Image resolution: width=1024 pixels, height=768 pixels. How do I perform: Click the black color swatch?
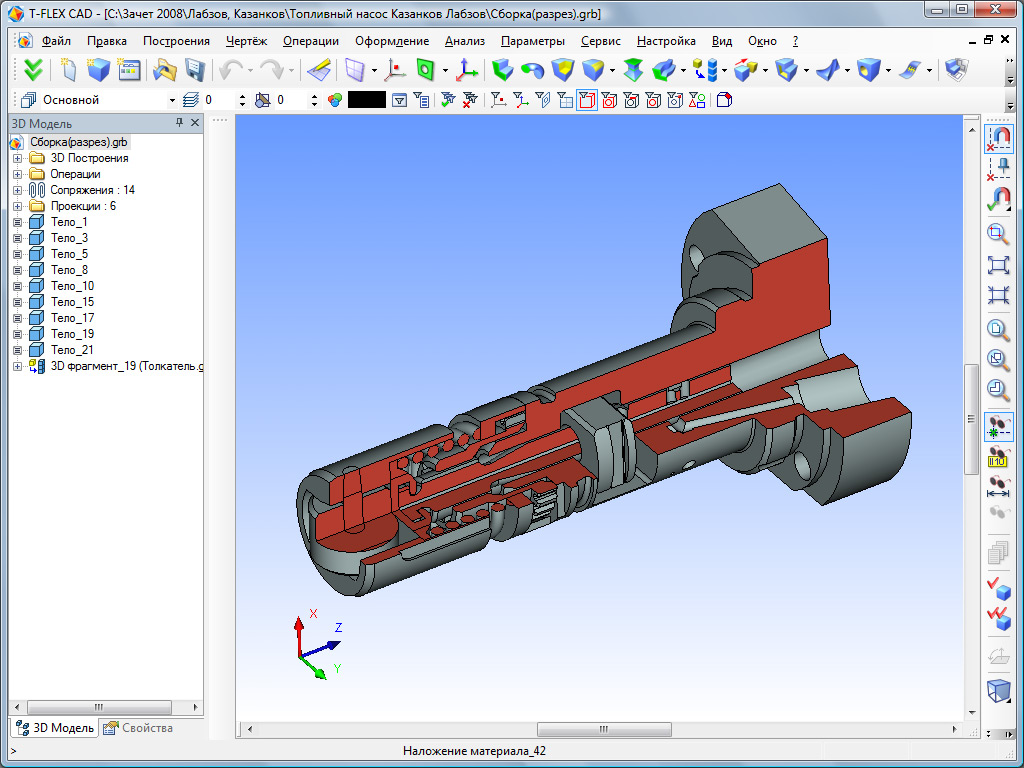366,100
